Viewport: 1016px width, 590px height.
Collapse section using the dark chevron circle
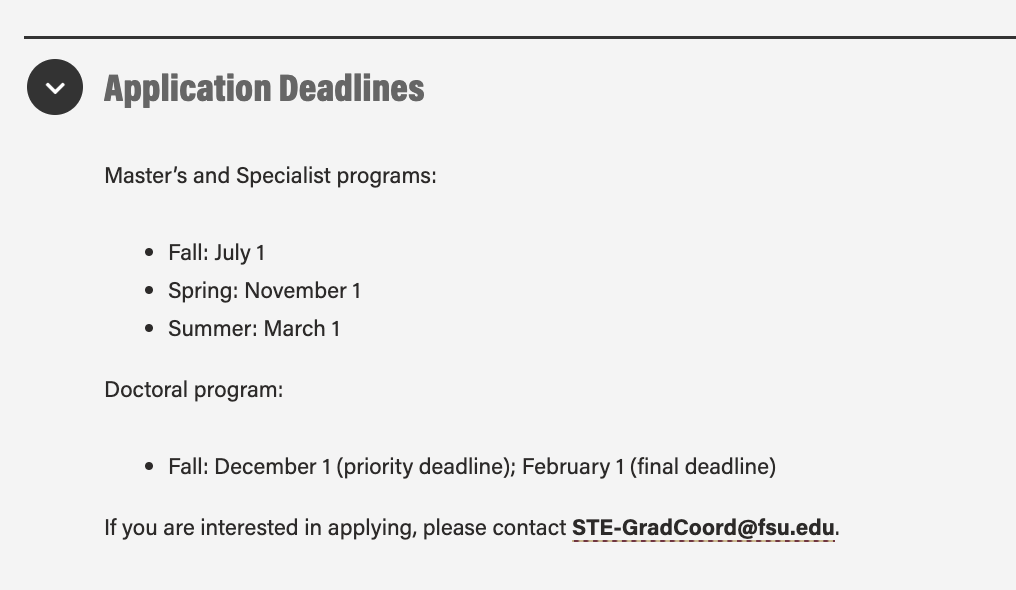click(55, 87)
